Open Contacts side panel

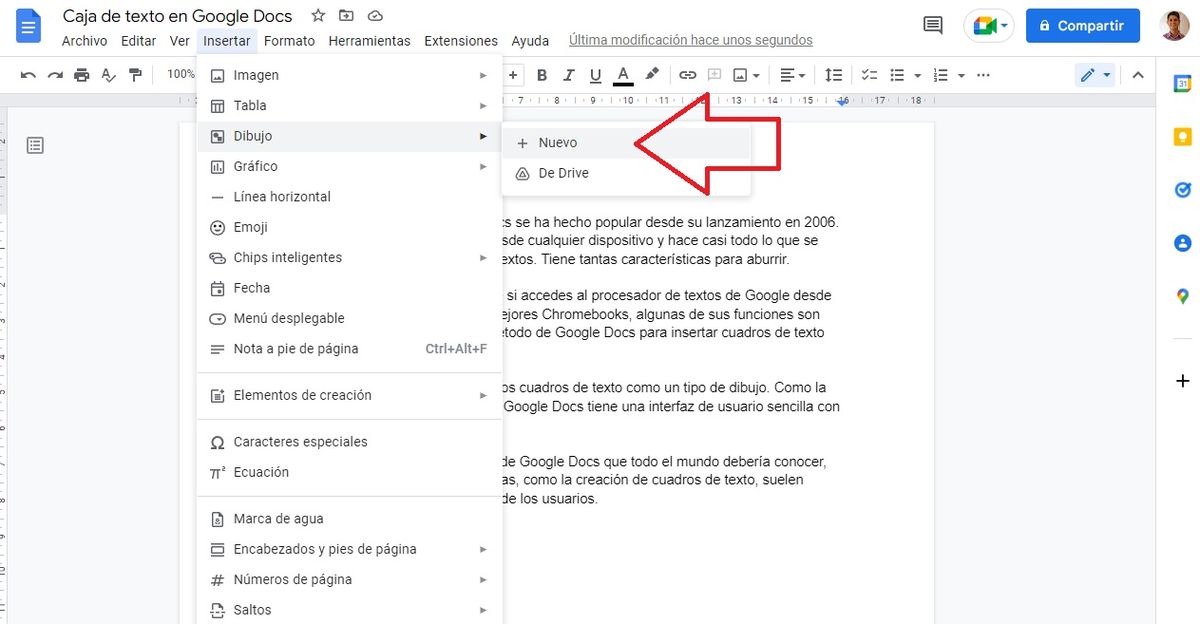tap(1182, 243)
